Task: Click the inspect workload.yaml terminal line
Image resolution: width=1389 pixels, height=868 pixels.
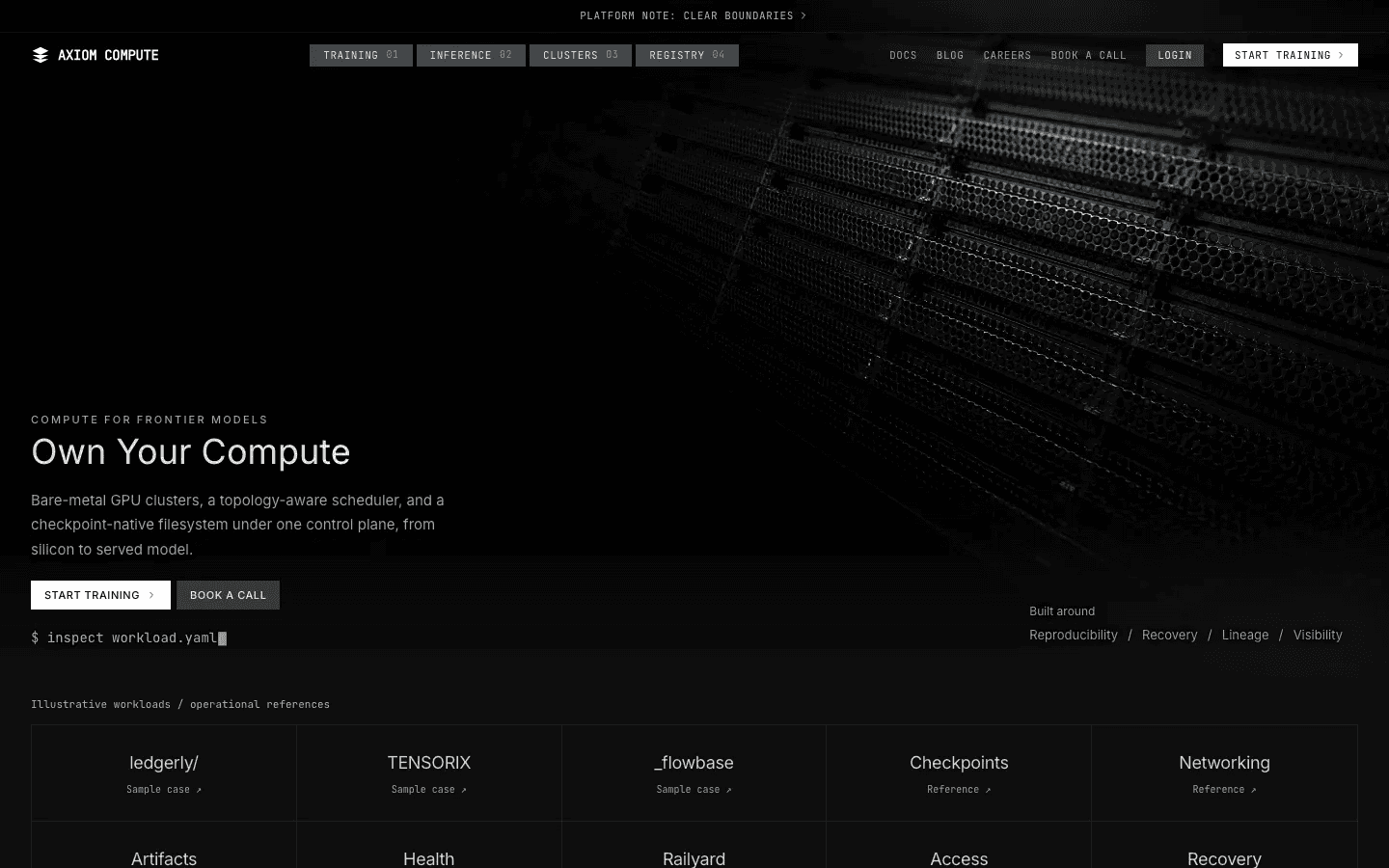Action: tap(128, 637)
